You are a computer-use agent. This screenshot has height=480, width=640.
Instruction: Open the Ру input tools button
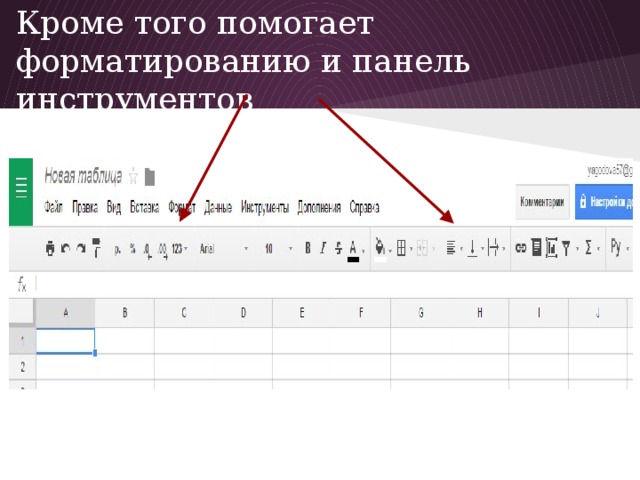coord(616,247)
